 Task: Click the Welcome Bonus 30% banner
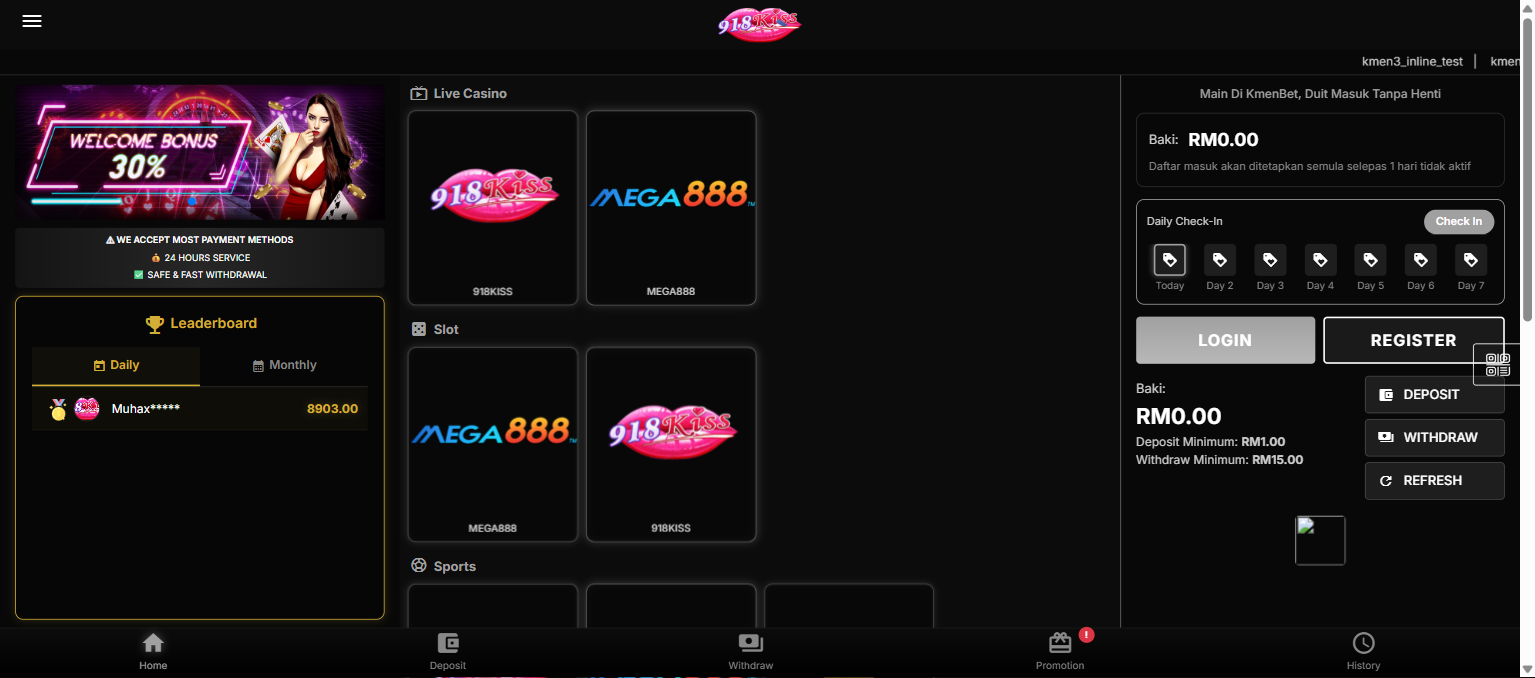pyautogui.click(x=200, y=152)
